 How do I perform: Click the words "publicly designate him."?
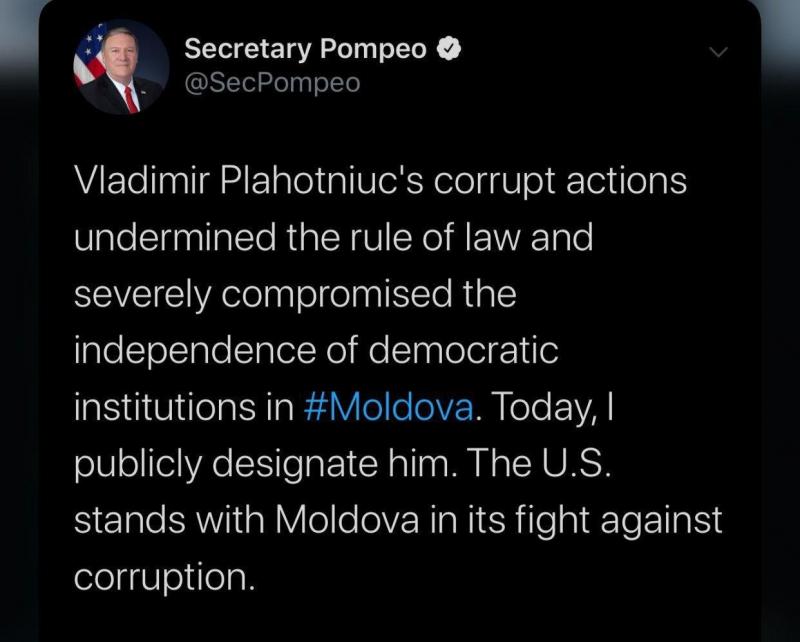(x=265, y=464)
